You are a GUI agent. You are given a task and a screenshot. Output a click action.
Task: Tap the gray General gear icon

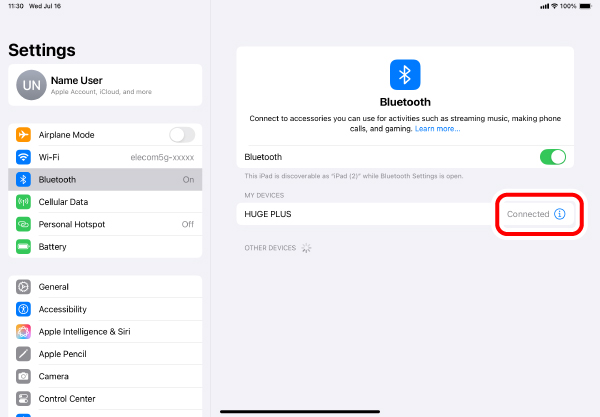point(23,287)
